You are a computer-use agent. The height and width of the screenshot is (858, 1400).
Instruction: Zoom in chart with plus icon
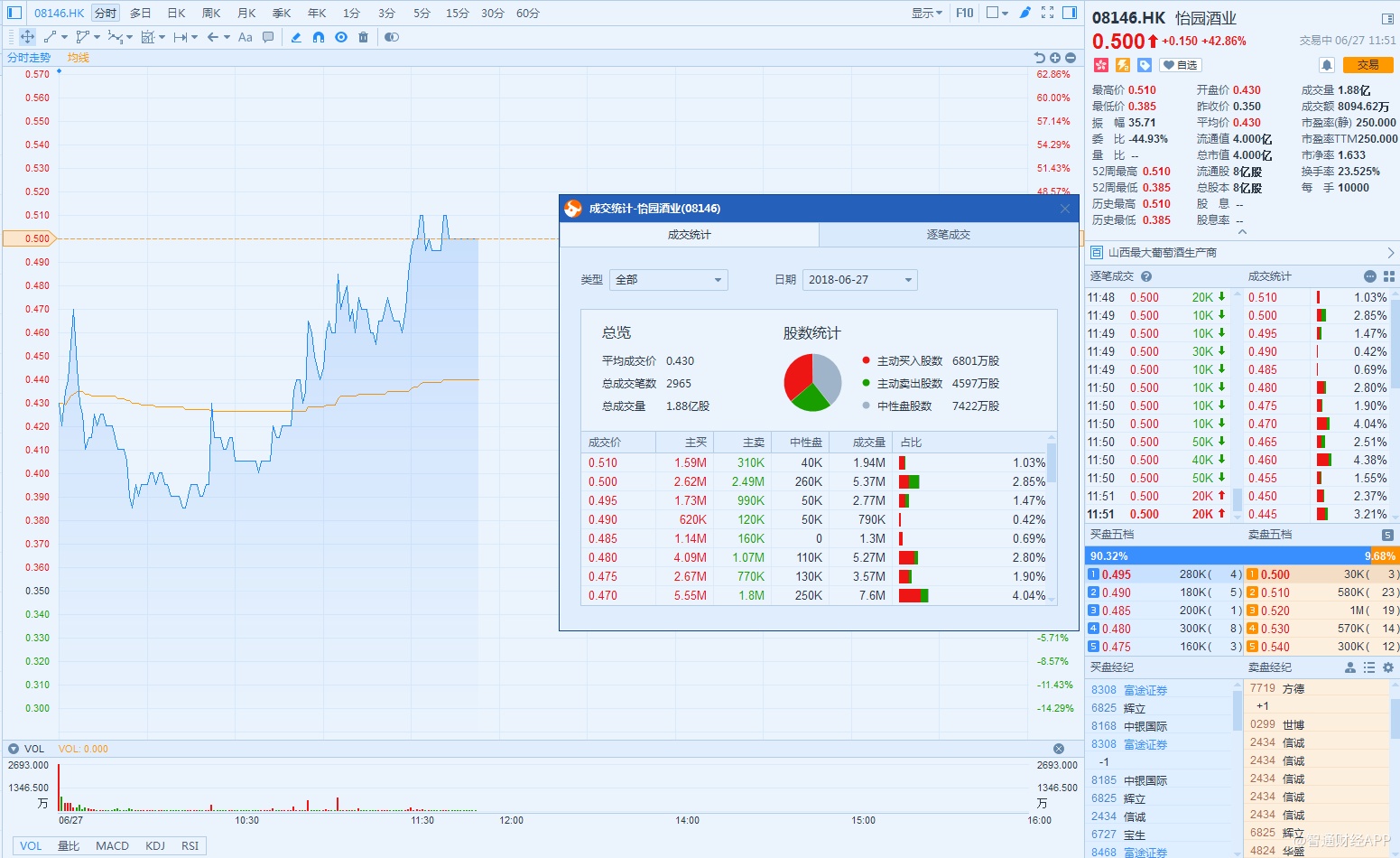[1054, 58]
